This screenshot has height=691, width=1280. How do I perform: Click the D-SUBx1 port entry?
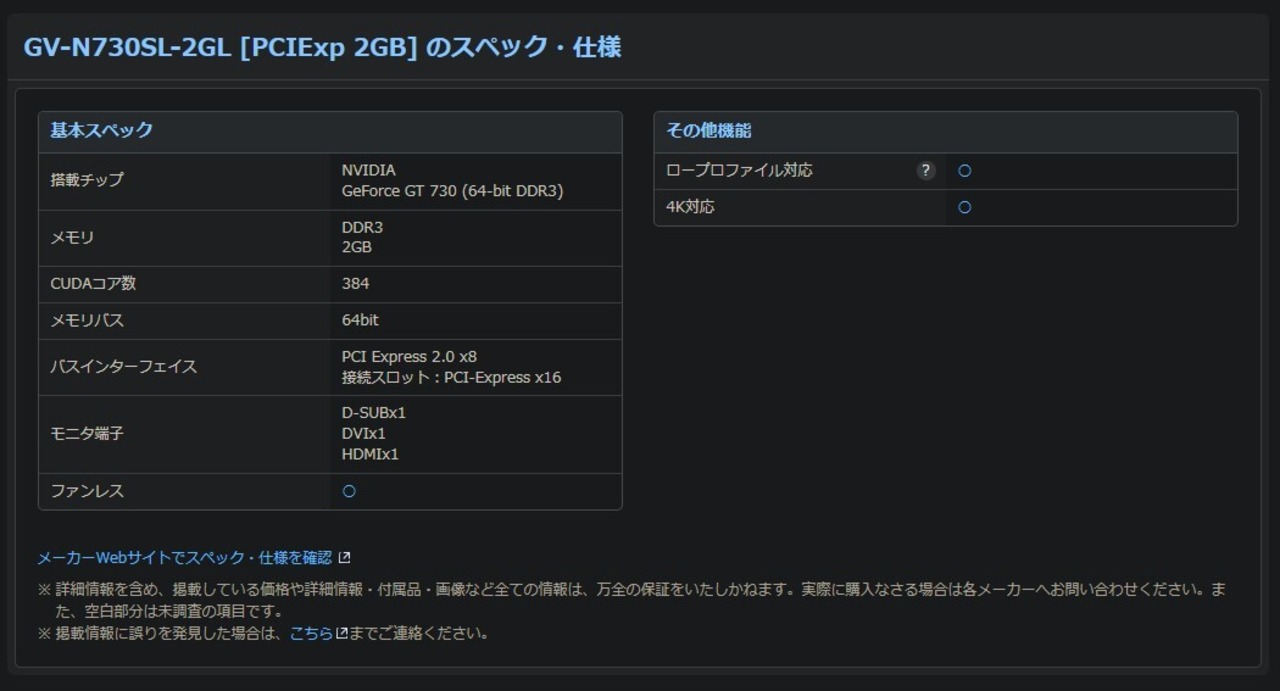pyautogui.click(x=374, y=413)
